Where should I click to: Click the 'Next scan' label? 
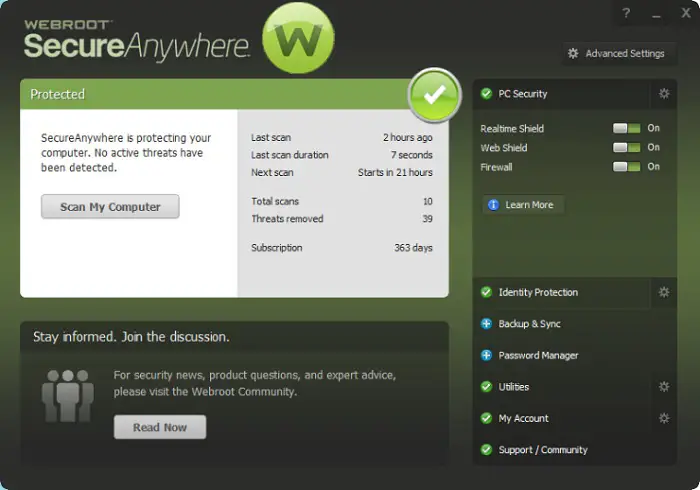pyautogui.click(x=272, y=172)
